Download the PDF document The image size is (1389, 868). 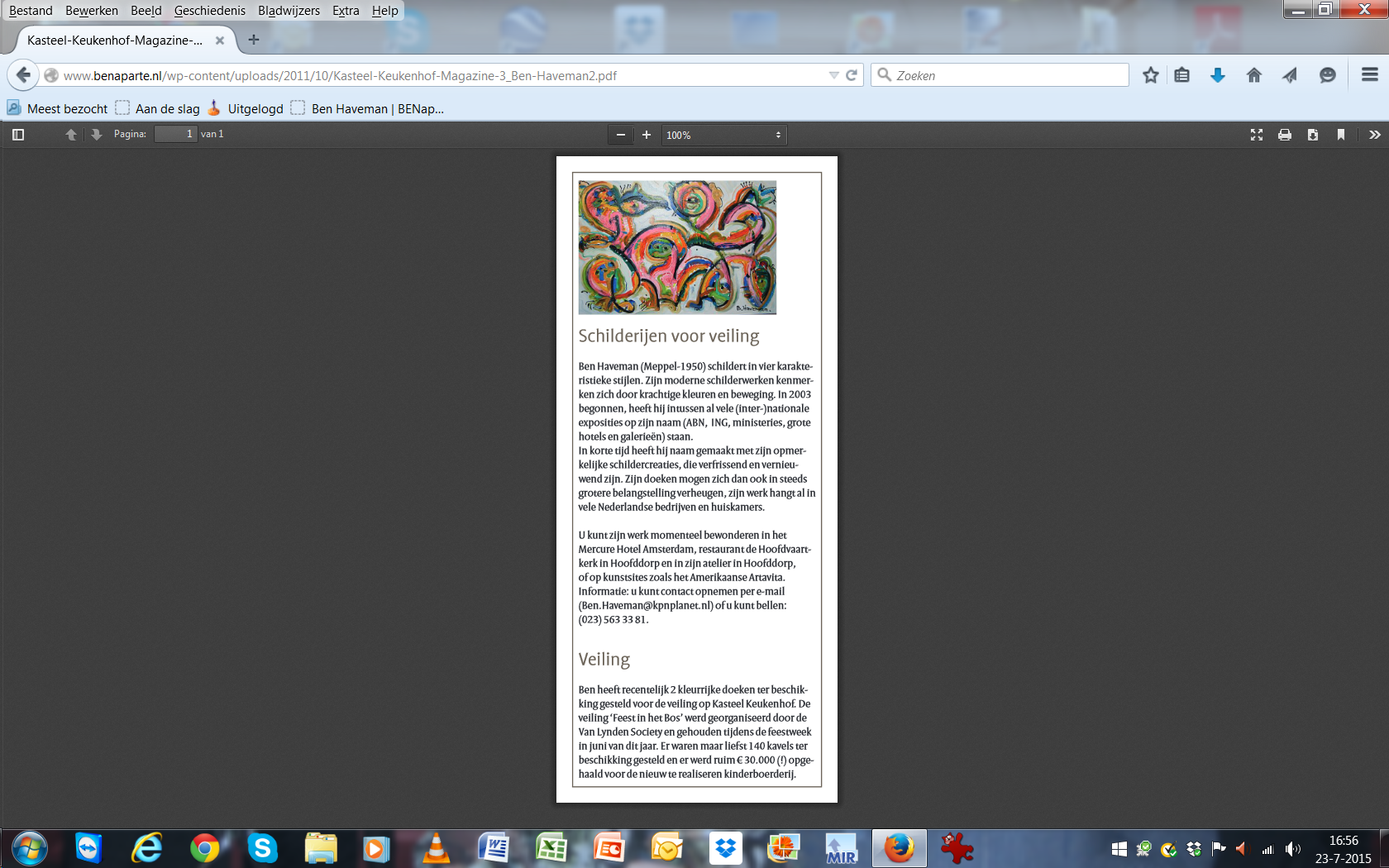click(x=1313, y=135)
